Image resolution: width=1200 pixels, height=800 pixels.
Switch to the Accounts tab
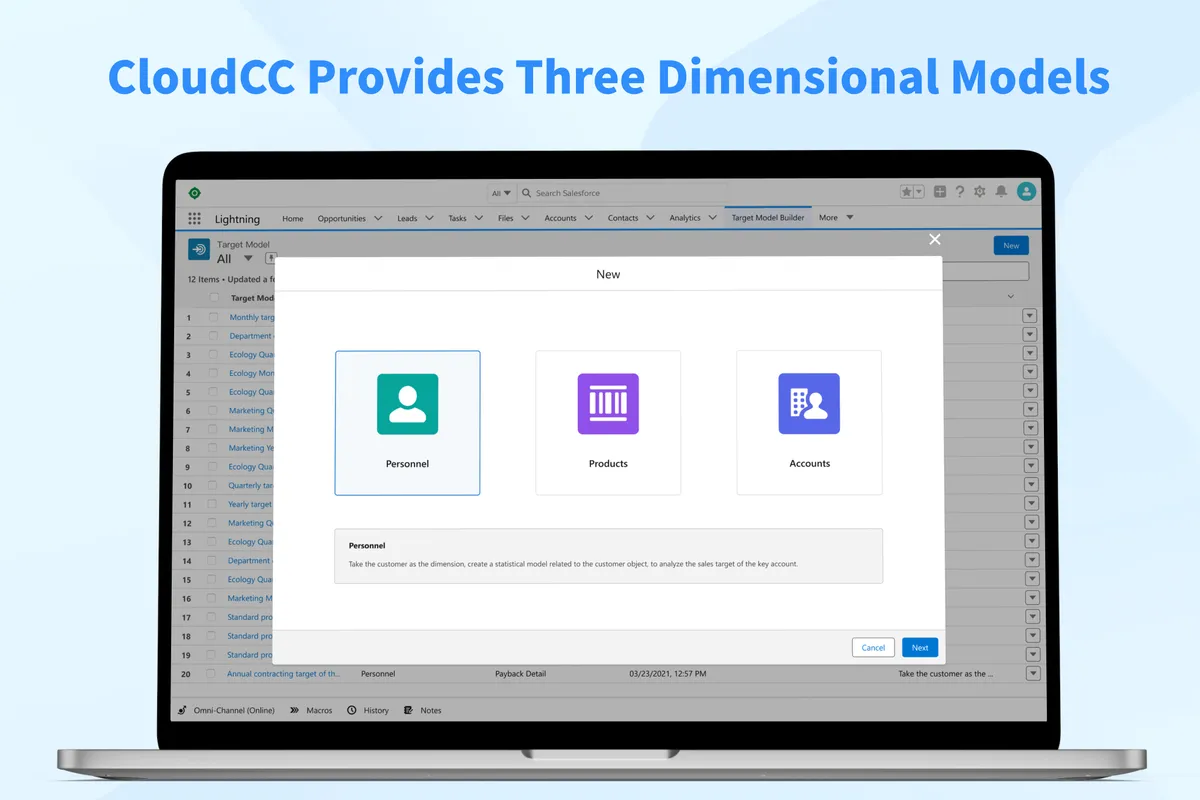[x=560, y=218]
